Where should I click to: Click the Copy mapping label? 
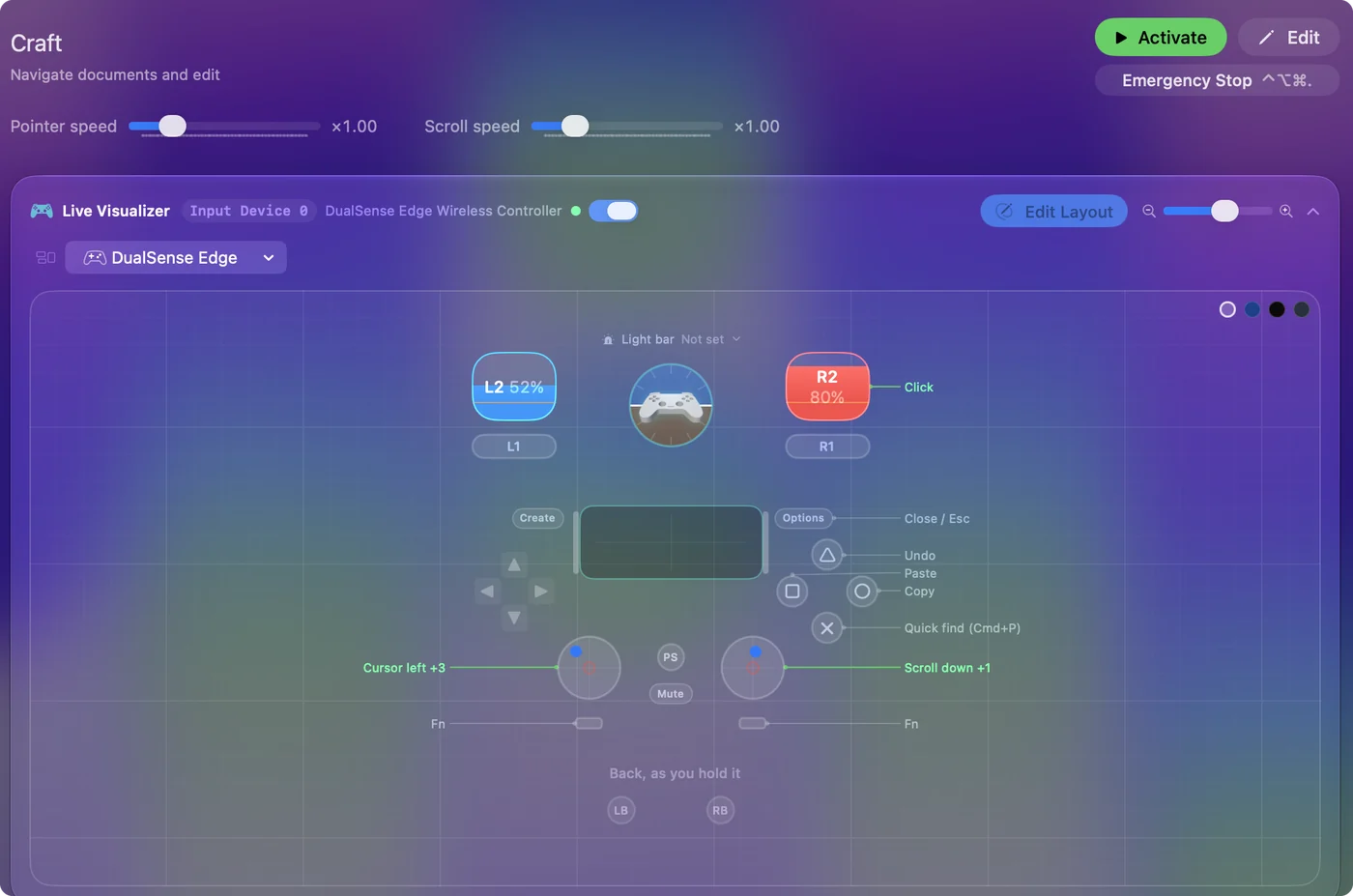tap(919, 592)
